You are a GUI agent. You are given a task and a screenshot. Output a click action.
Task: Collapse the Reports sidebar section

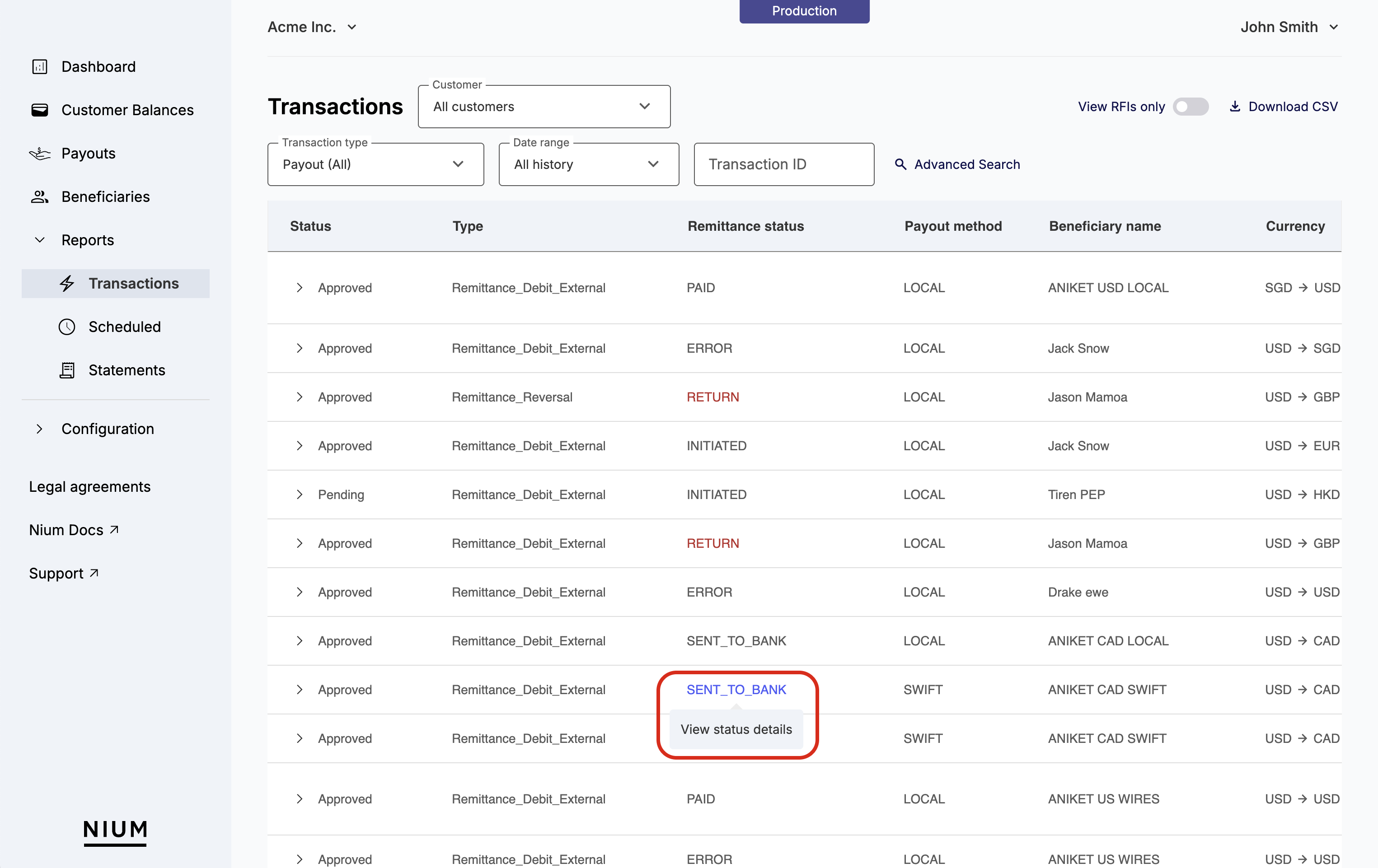(39, 240)
